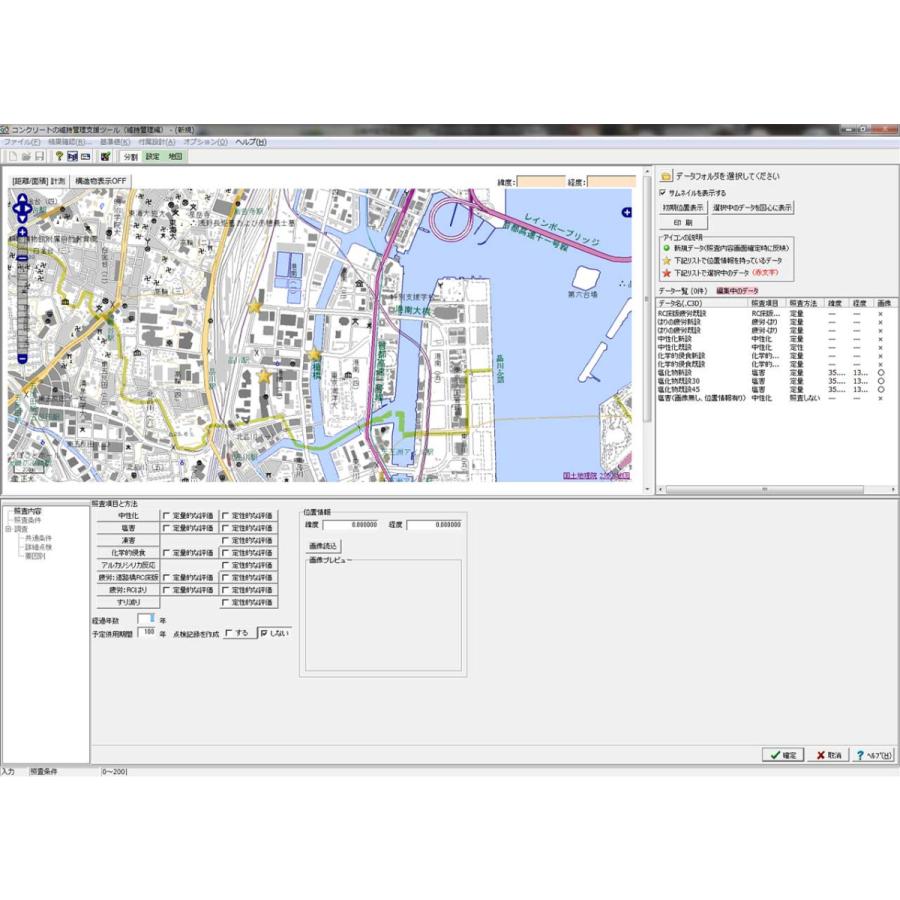Click the 確定 confirm button
This screenshot has height=900, width=900.
click(783, 755)
